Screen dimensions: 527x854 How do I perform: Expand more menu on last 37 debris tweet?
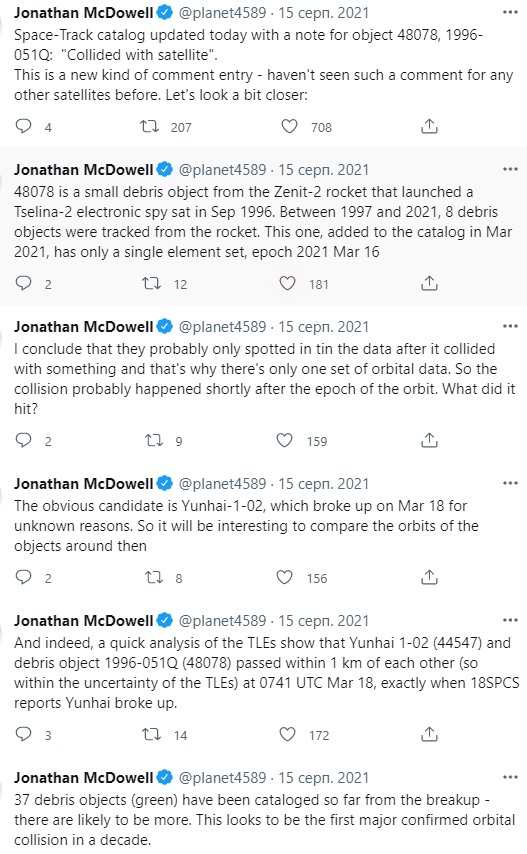[x=510, y=777]
